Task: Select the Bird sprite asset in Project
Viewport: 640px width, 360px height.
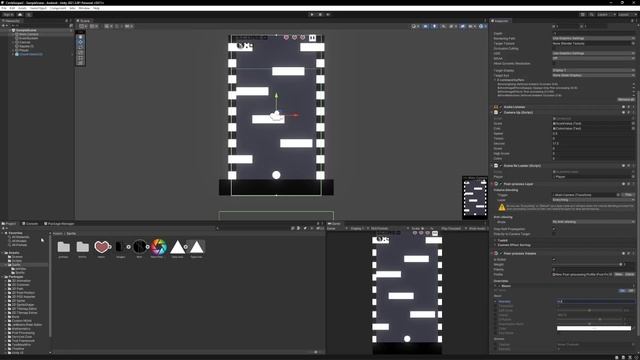Action: coord(140,247)
